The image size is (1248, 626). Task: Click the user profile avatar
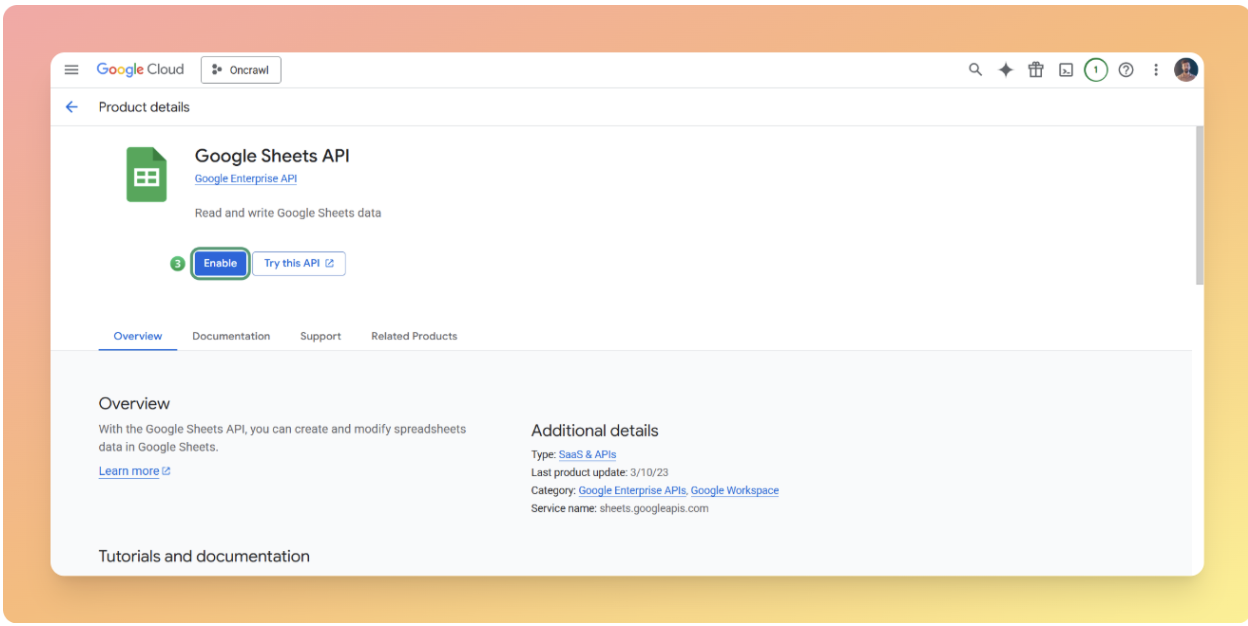click(x=1186, y=69)
